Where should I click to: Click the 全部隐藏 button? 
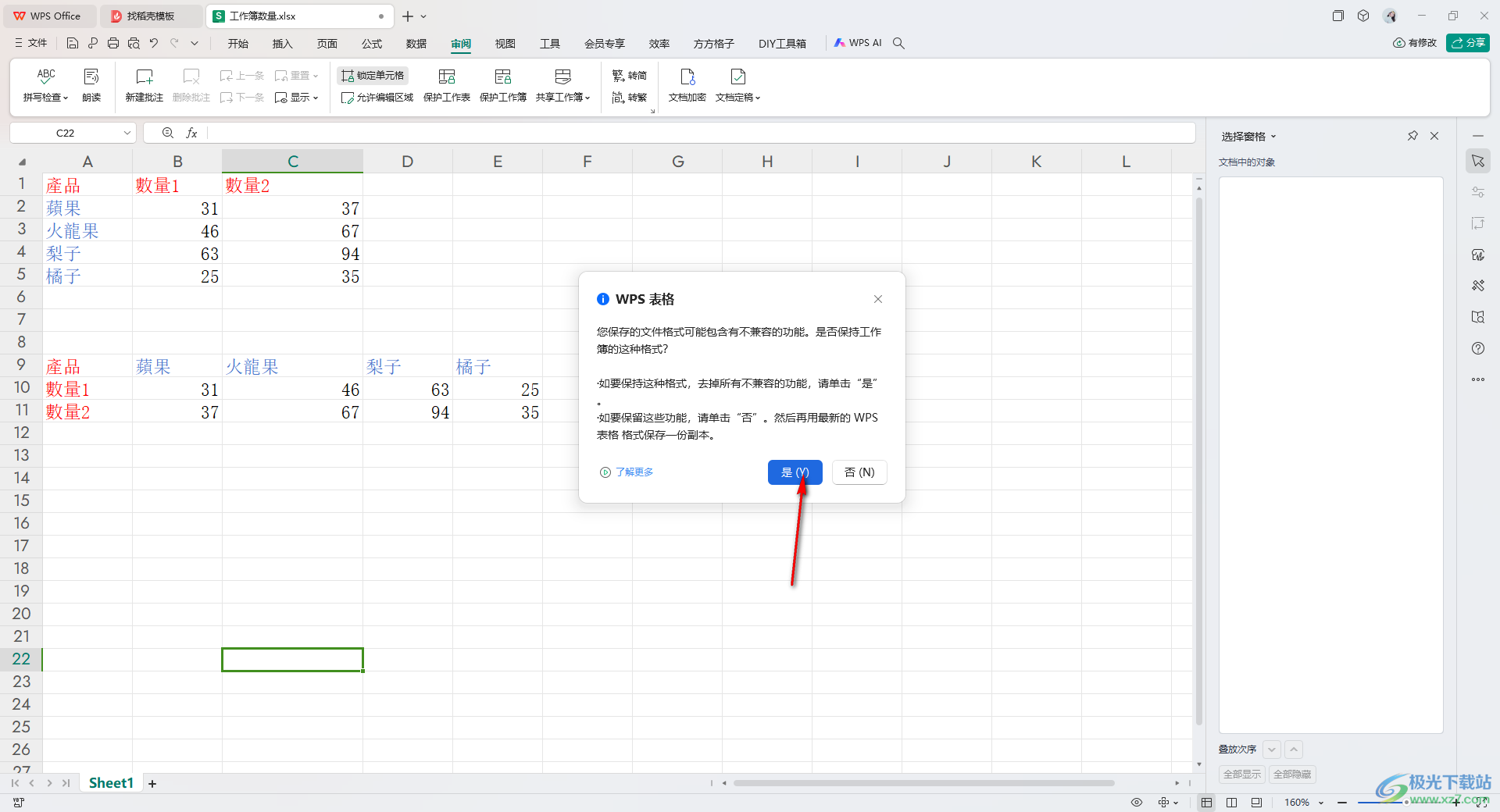[1292, 775]
